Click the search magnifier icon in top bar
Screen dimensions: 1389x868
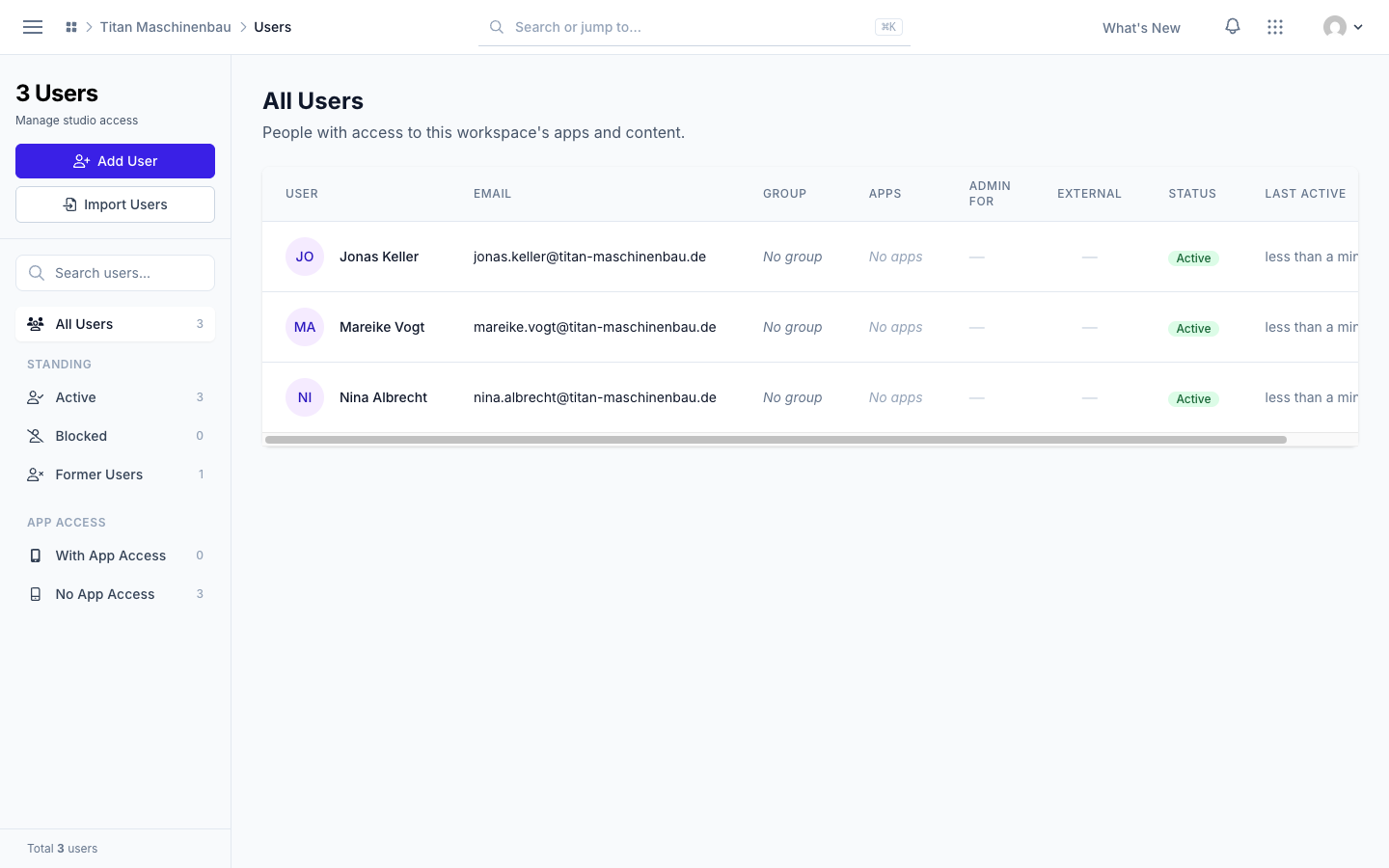click(497, 27)
